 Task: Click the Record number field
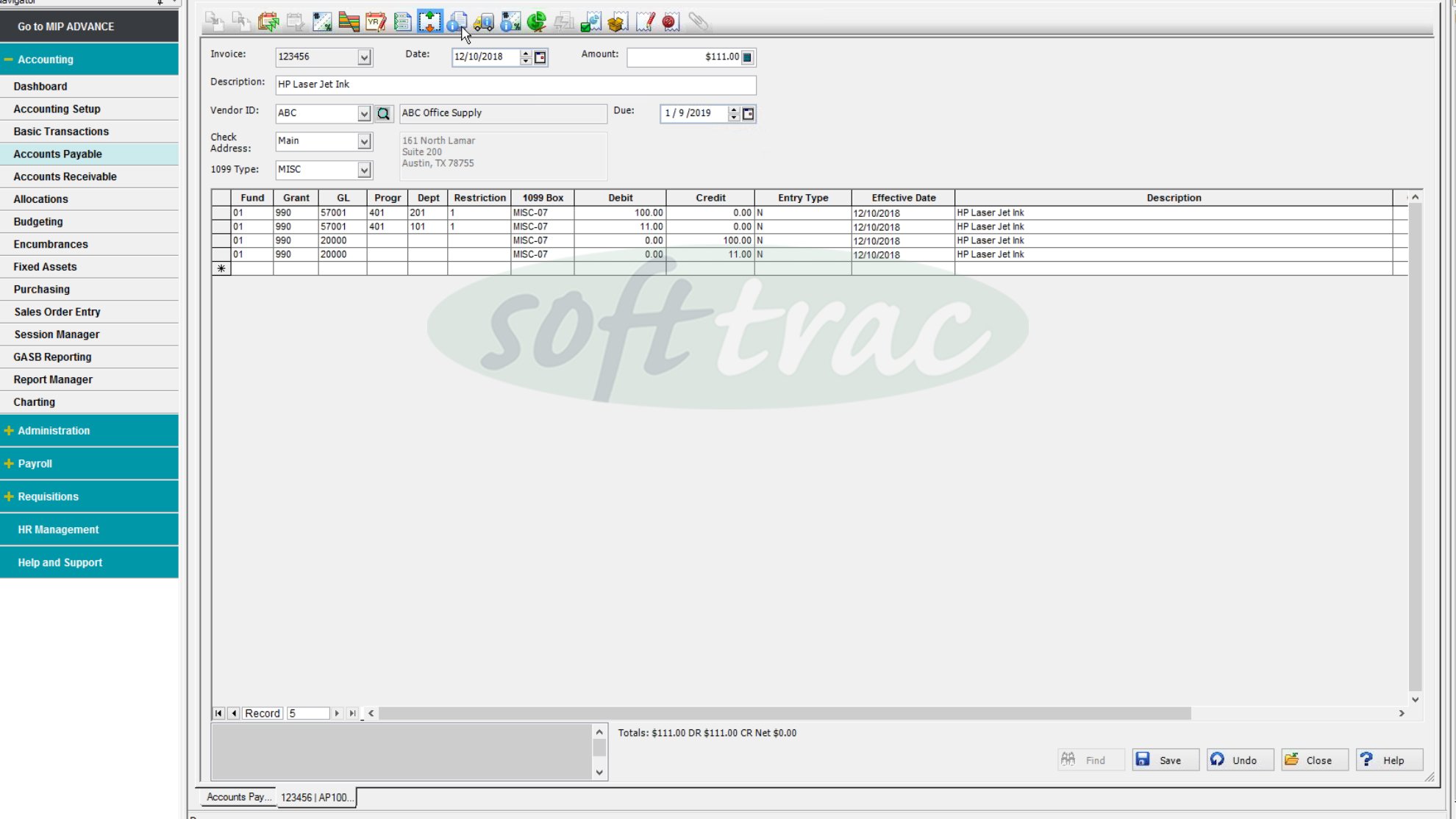coord(307,713)
